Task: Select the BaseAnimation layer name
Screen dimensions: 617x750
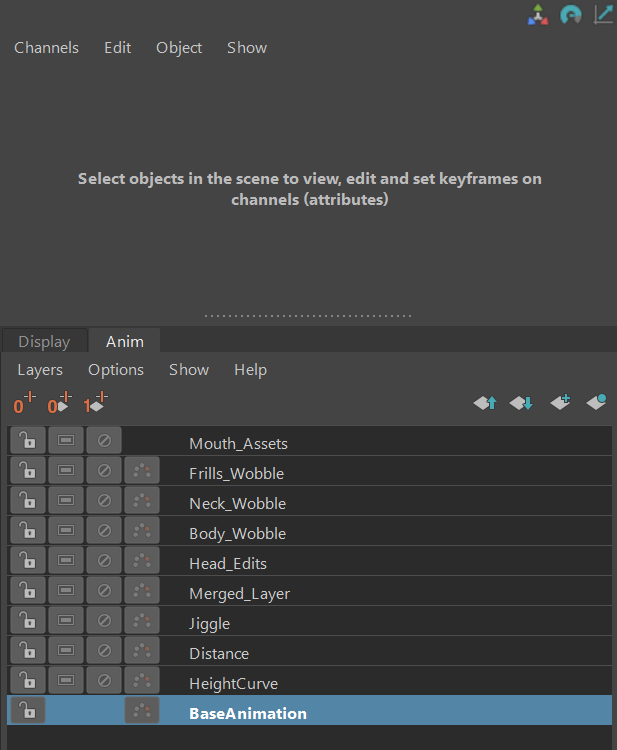Action: coord(248,714)
